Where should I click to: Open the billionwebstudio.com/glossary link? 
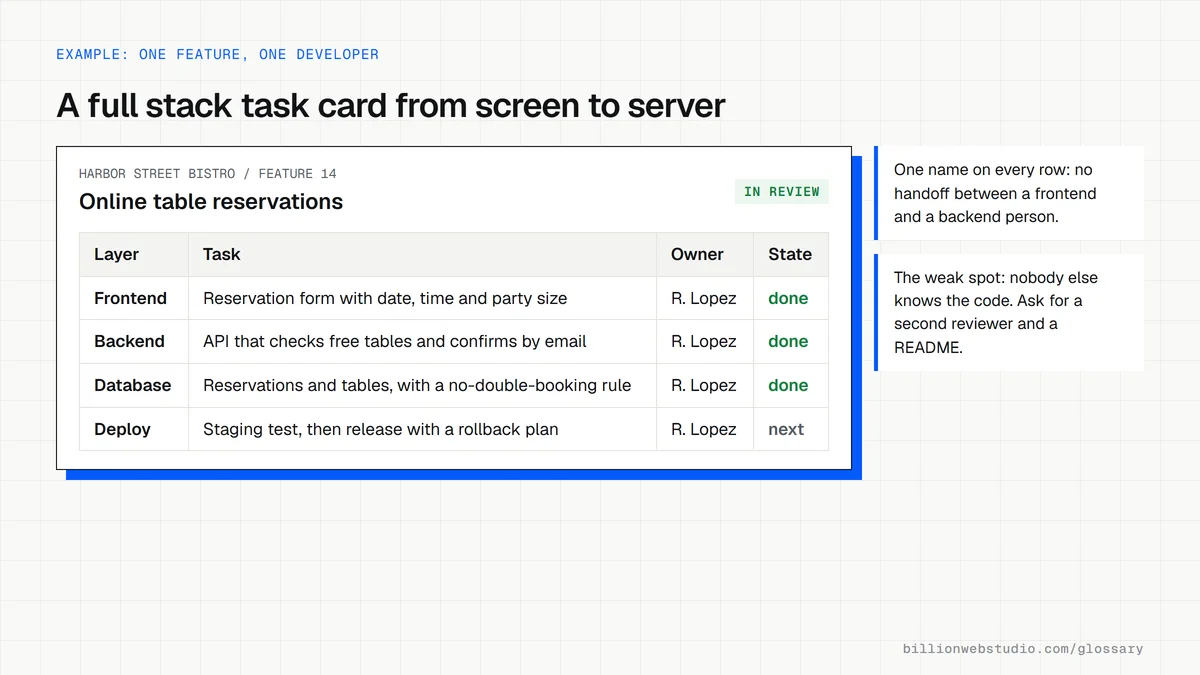[1023, 649]
